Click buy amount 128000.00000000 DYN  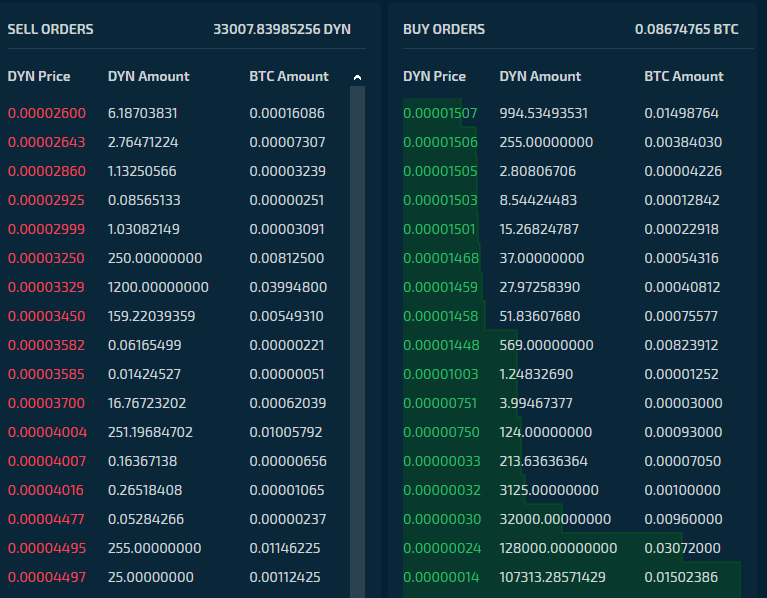[x=558, y=548]
